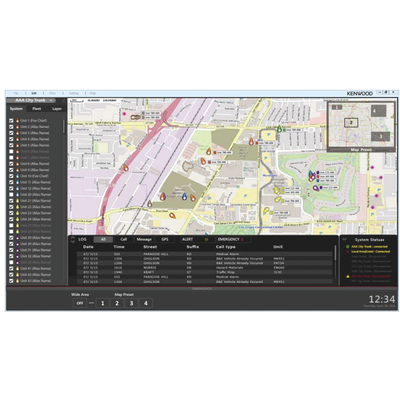Screen dimensions: 400x400
Task: Uncheck the Unit 3 checkbox
Action: point(11,133)
